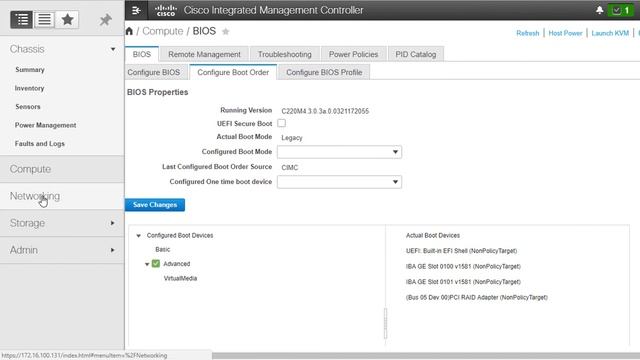Click the Launch KVM link
640x360 pixels.
point(610,33)
